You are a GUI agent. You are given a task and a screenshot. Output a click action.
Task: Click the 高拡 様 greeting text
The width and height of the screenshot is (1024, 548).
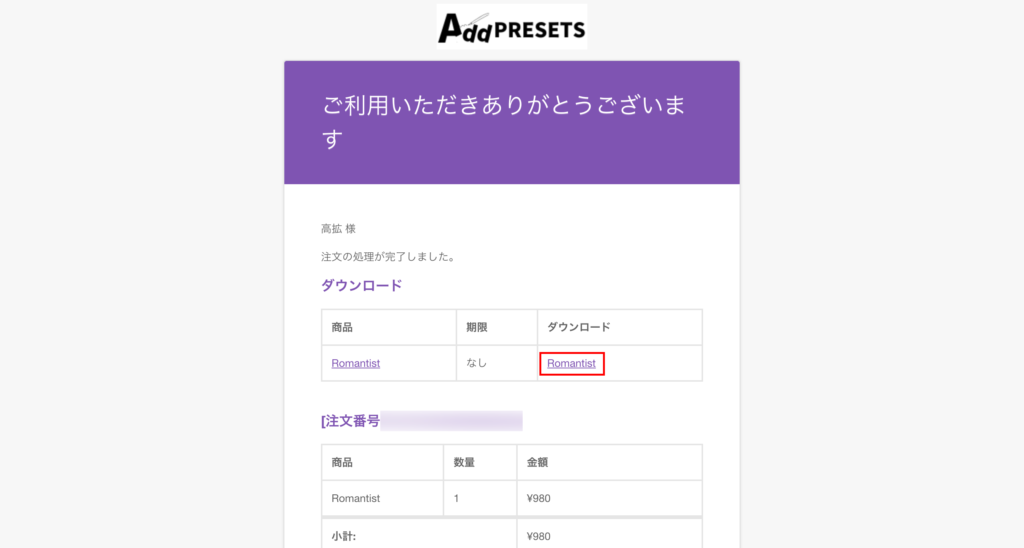[x=338, y=229]
